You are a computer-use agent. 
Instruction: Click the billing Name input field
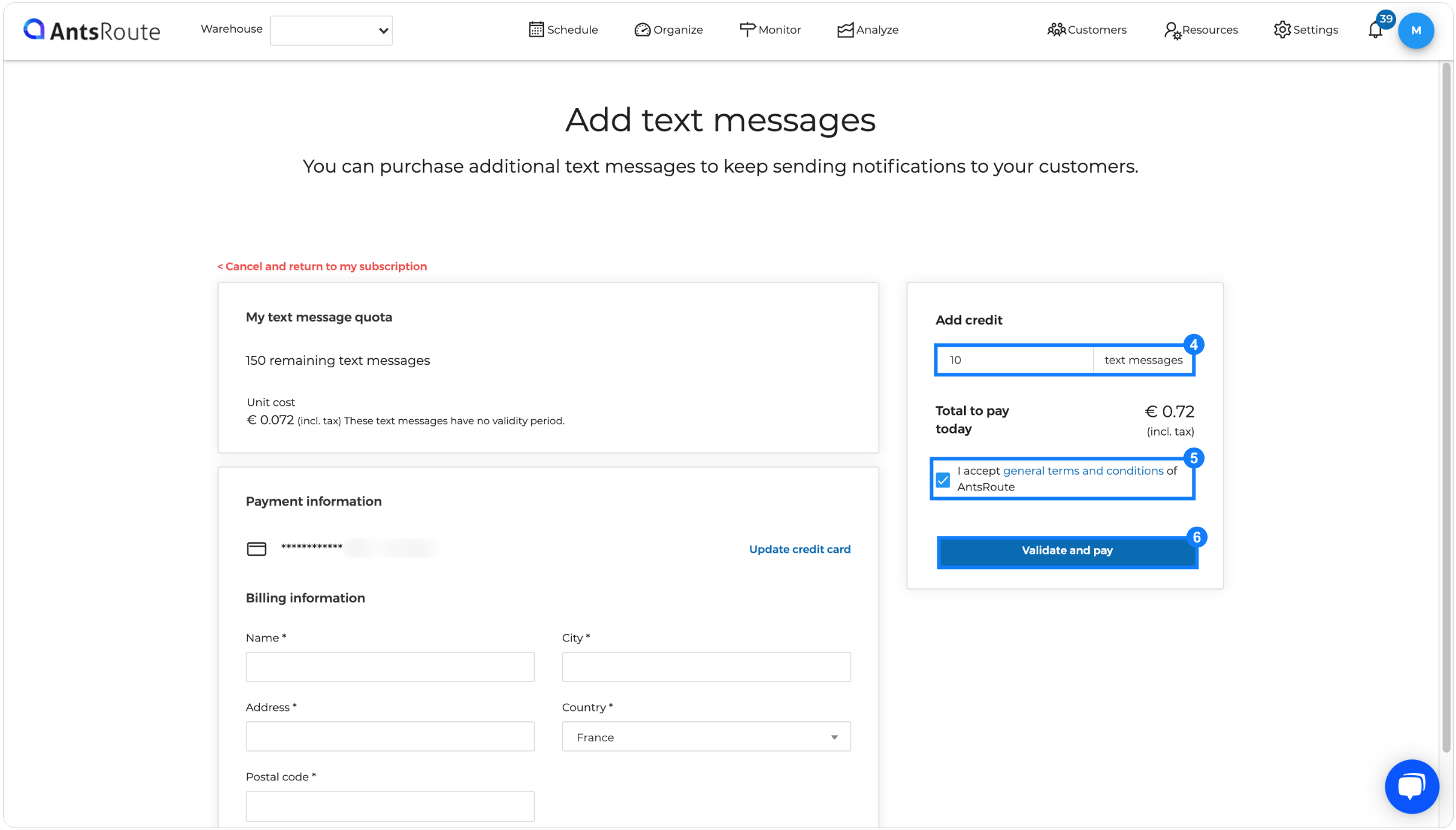390,666
